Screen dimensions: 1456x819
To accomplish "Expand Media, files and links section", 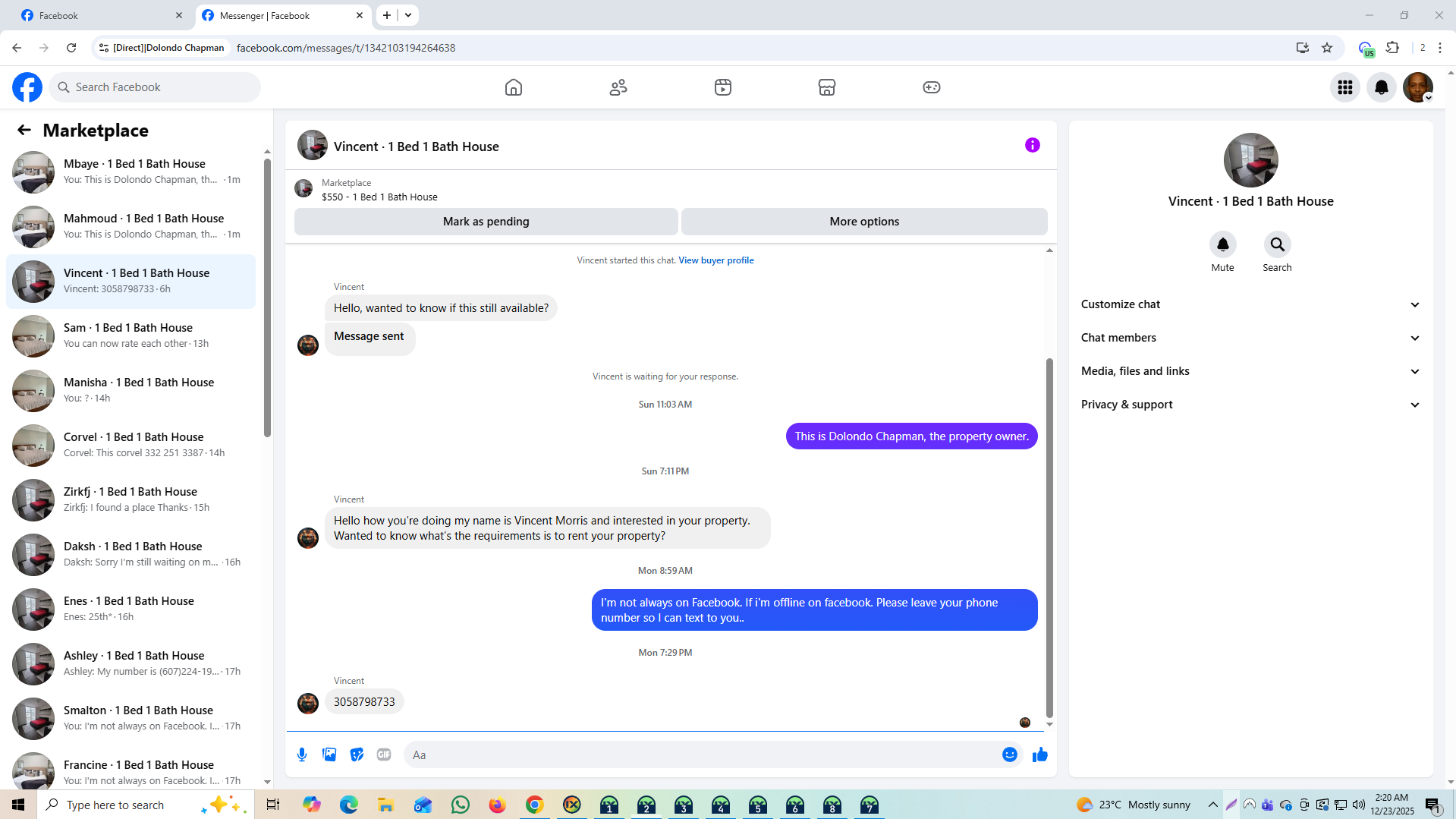I will 1250,371.
